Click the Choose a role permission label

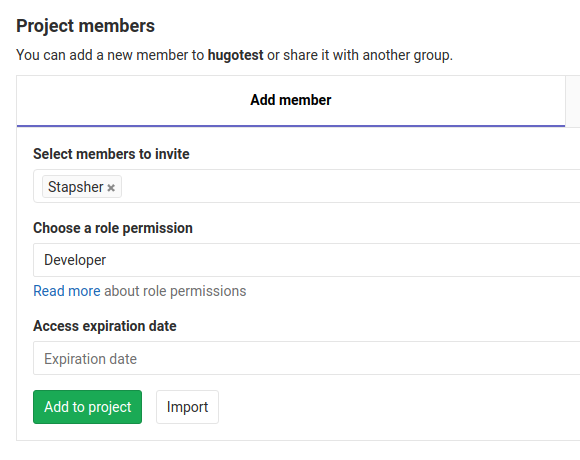coord(113,228)
